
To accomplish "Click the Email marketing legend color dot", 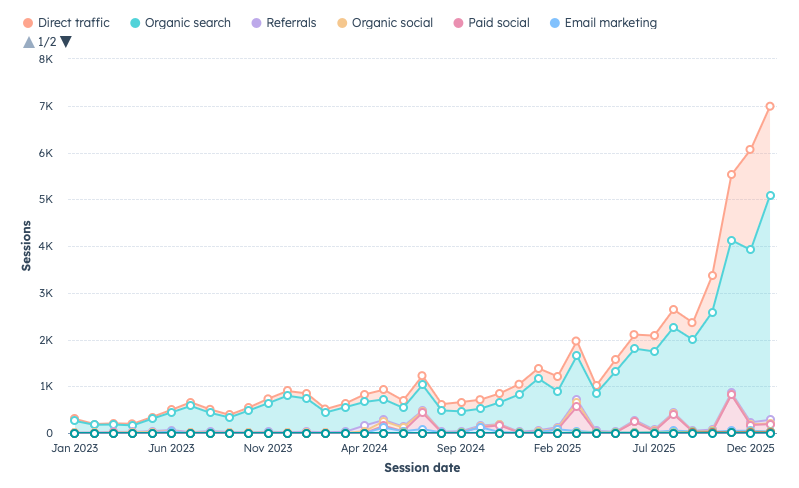I will click(554, 22).
